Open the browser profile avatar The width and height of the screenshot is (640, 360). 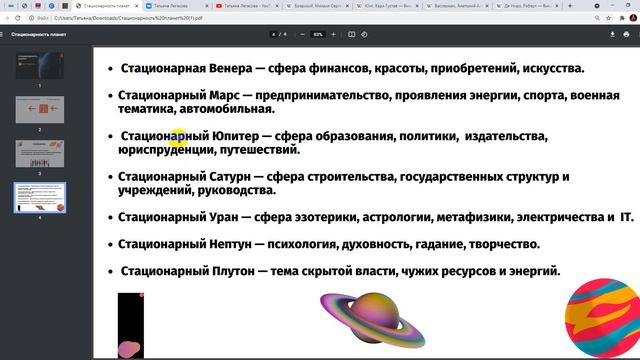point(633,18)
